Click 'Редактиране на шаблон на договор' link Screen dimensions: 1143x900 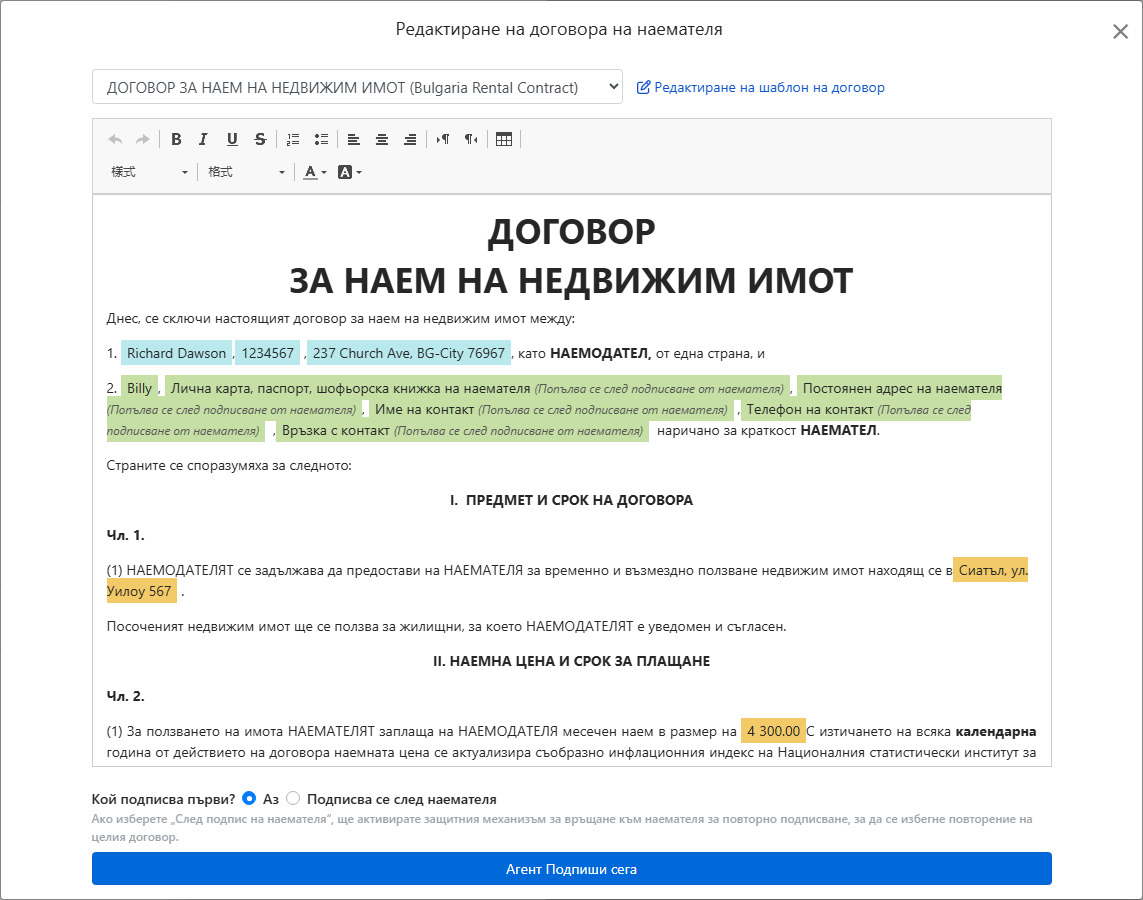(x=760, y=87)
